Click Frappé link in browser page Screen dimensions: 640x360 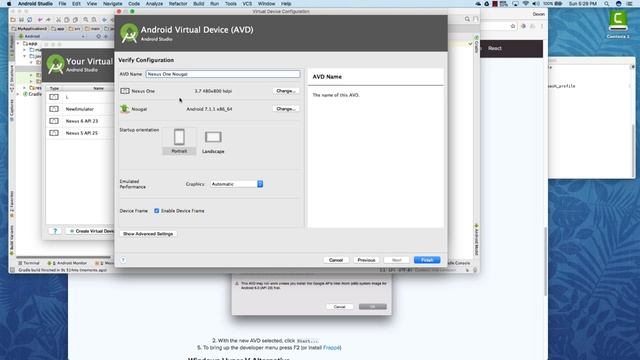[331, 348]
